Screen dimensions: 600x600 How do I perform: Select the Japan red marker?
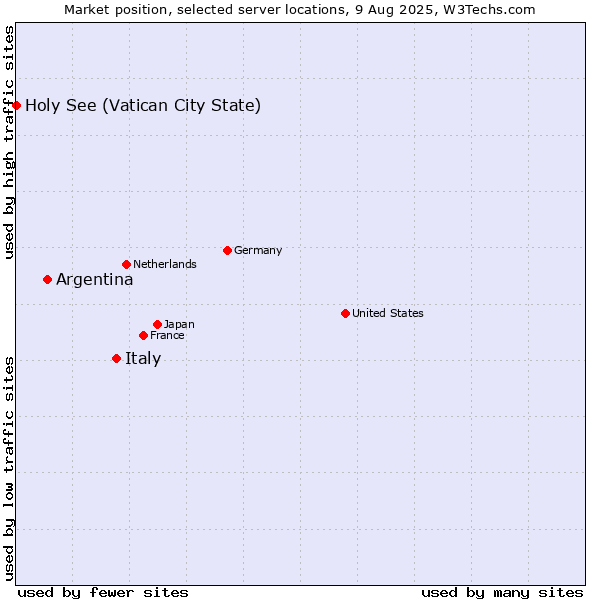click(158, 324)
